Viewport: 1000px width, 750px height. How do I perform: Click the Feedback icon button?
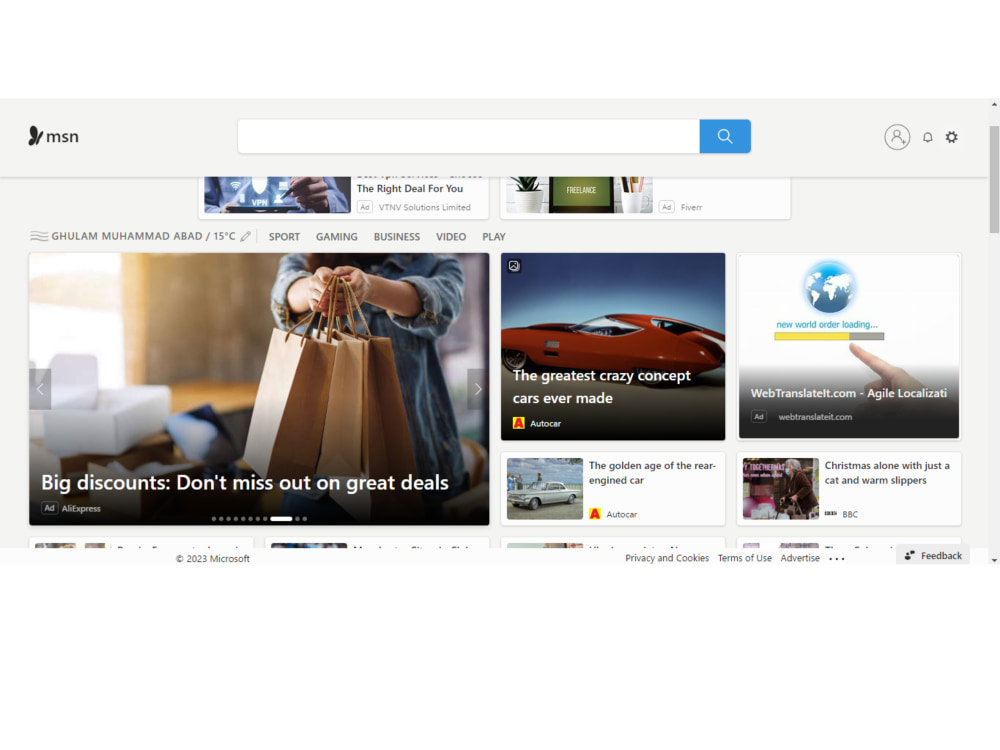[x=933, y=555]
